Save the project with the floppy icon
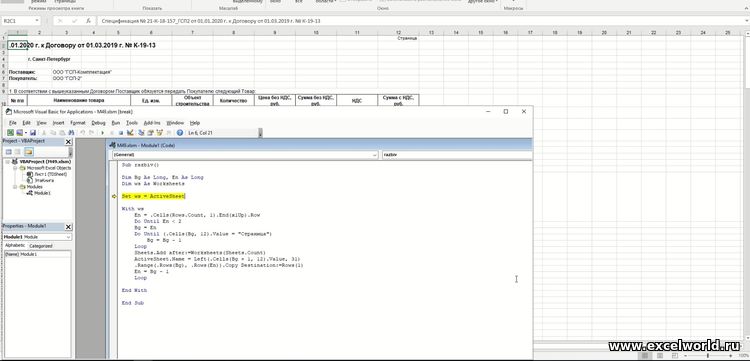Image resolution: width=750 pixels, height=361 pixels. coord(33,132)
